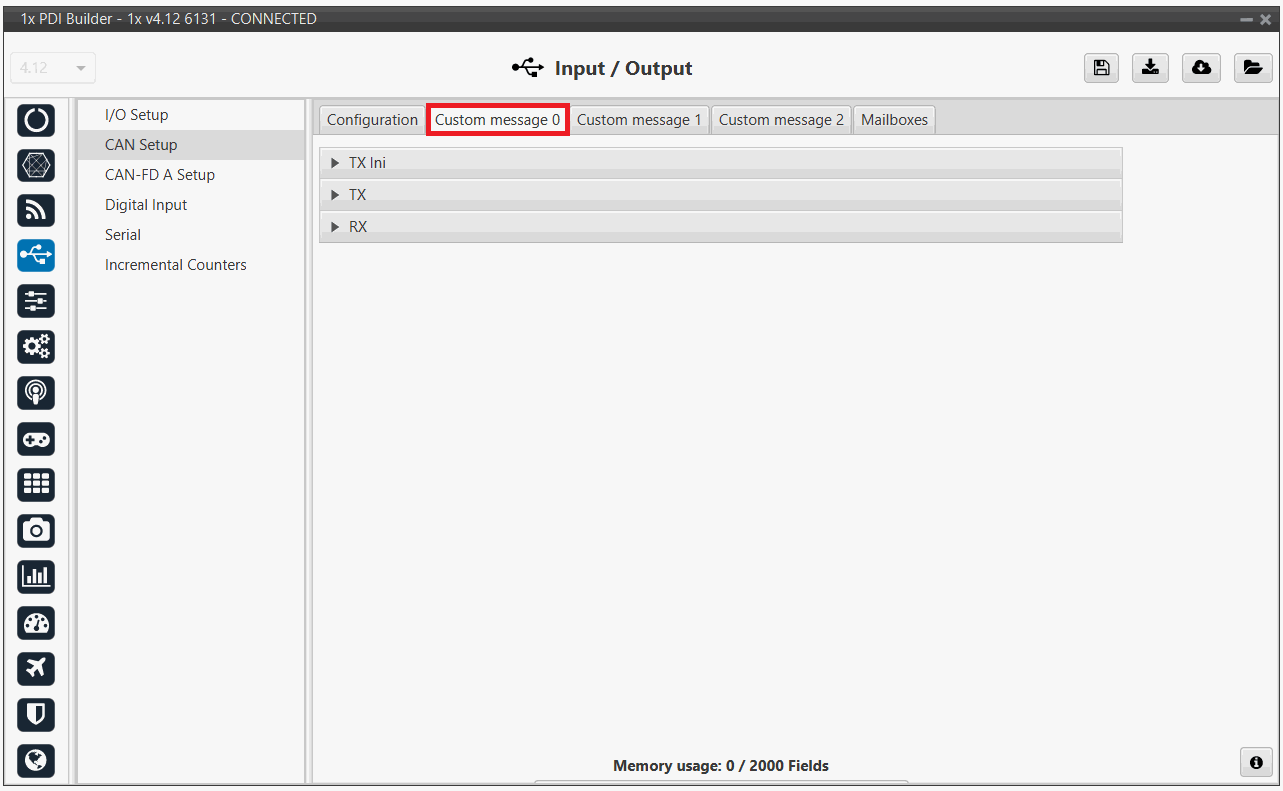
Task: Open the folder icon in top toolbar
Action: (x=1251, y=67)
